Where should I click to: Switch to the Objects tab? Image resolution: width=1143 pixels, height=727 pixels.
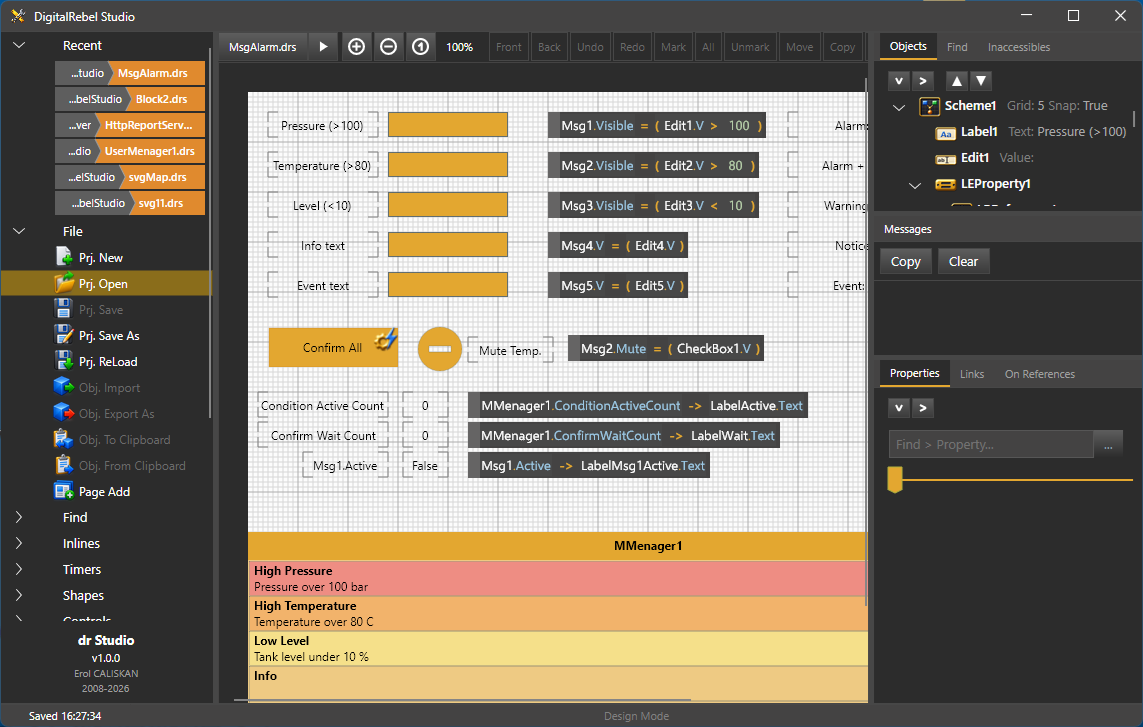click(908, 46)
